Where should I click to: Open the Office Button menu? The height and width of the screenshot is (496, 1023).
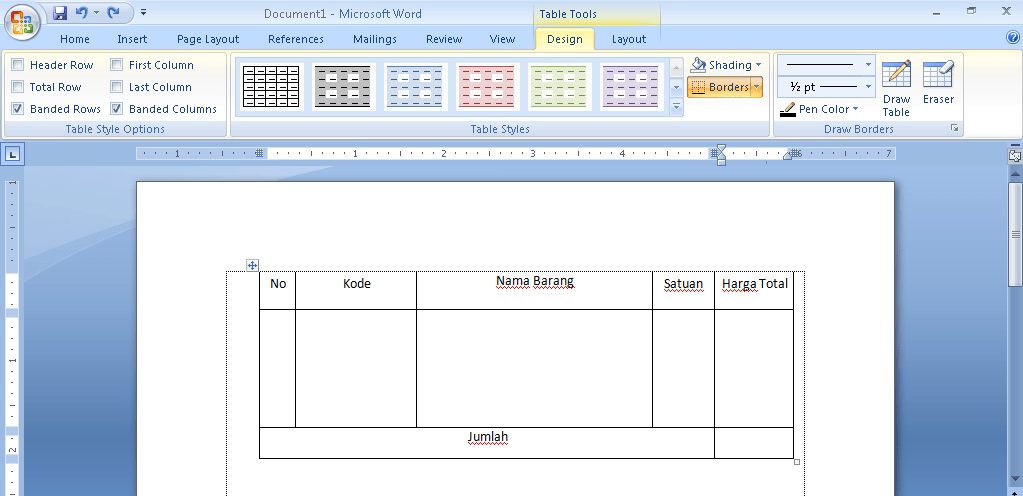(x=22, y=22)
